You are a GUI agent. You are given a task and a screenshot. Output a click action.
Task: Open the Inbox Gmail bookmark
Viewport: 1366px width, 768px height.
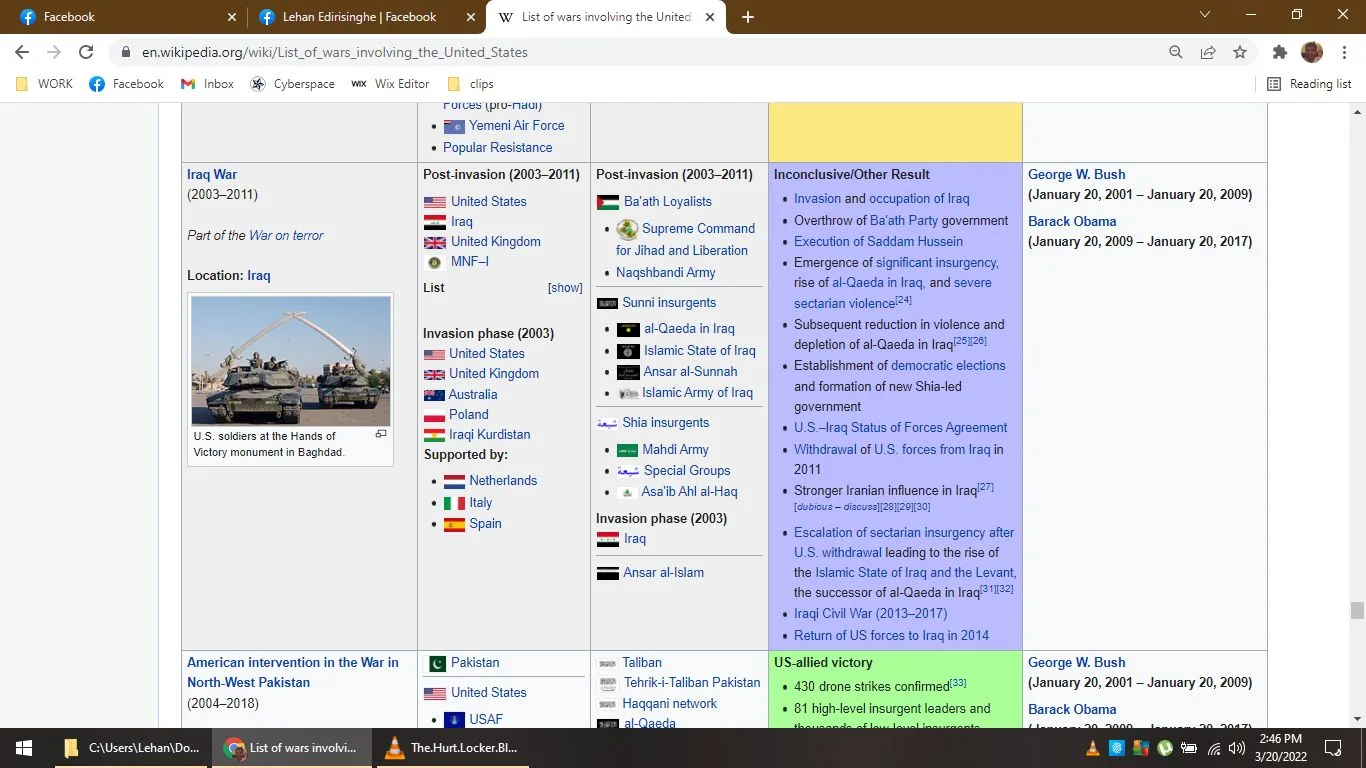[x=207, y=84]
